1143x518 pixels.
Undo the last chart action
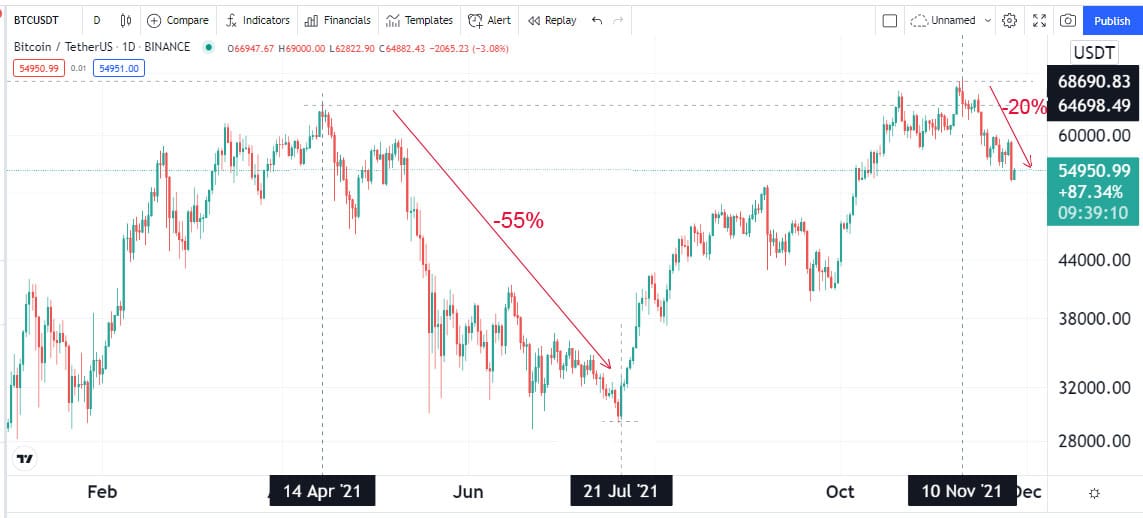597,20
